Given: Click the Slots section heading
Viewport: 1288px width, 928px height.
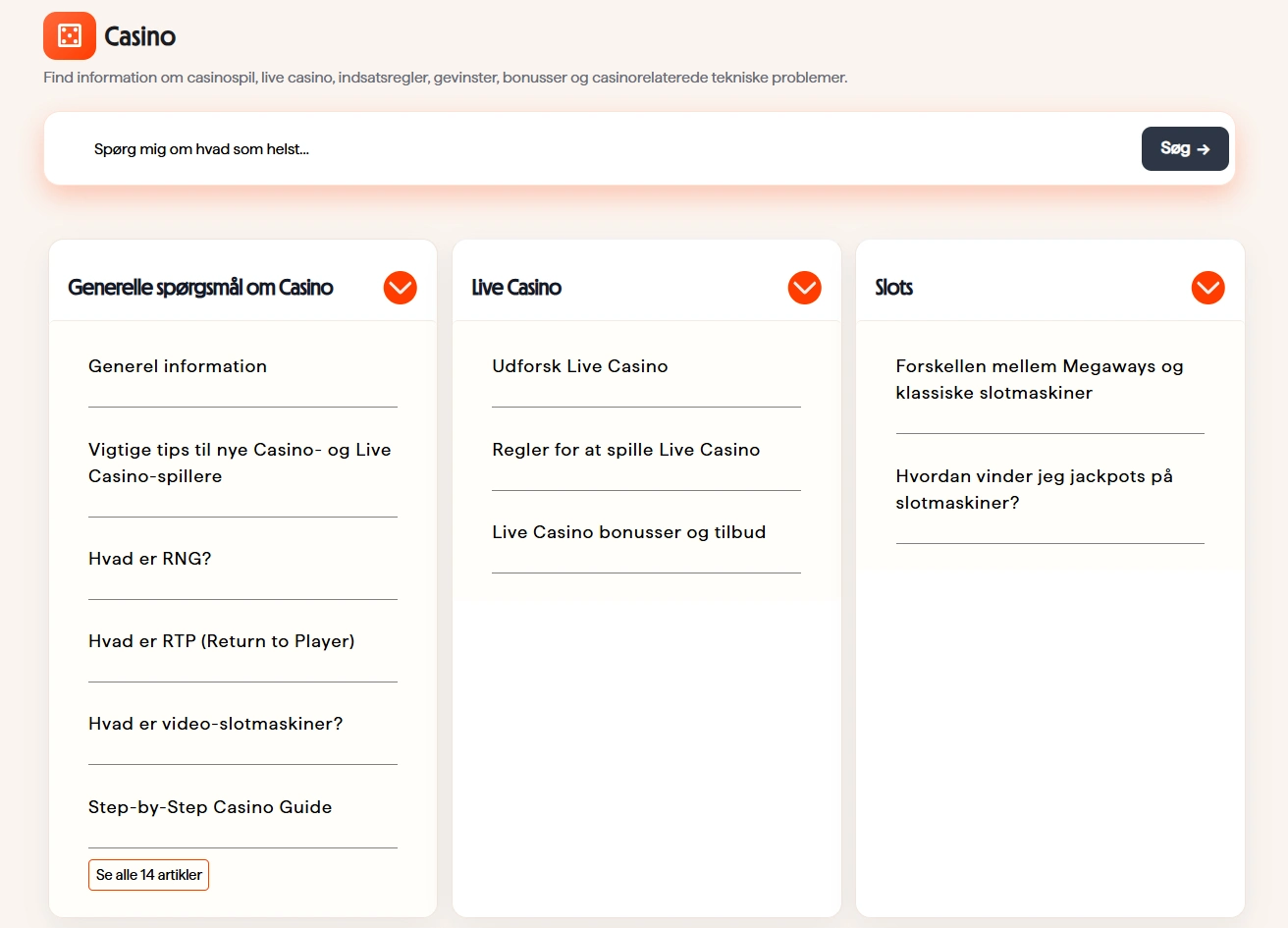Looking at the screenshot, I should click(x=894, y=288).
